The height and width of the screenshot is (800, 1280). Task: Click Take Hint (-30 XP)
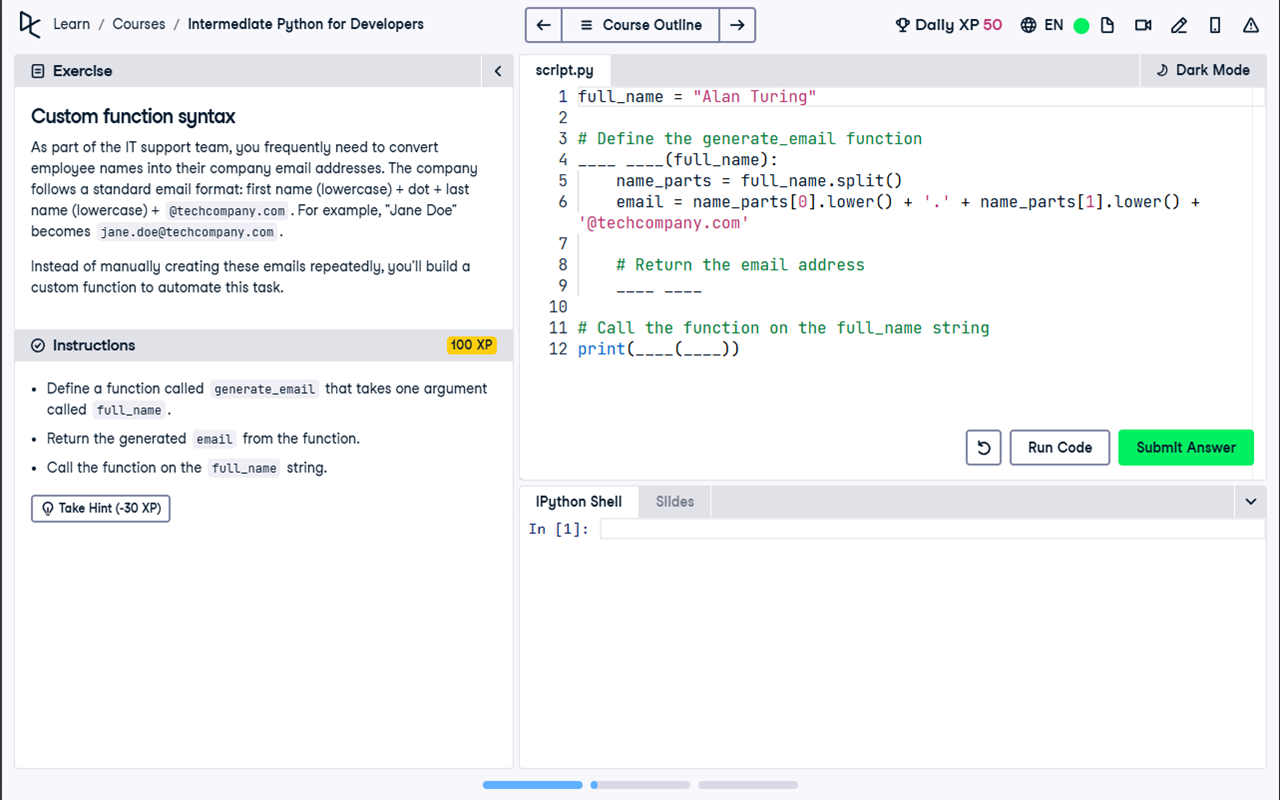(x=101, y=508)
